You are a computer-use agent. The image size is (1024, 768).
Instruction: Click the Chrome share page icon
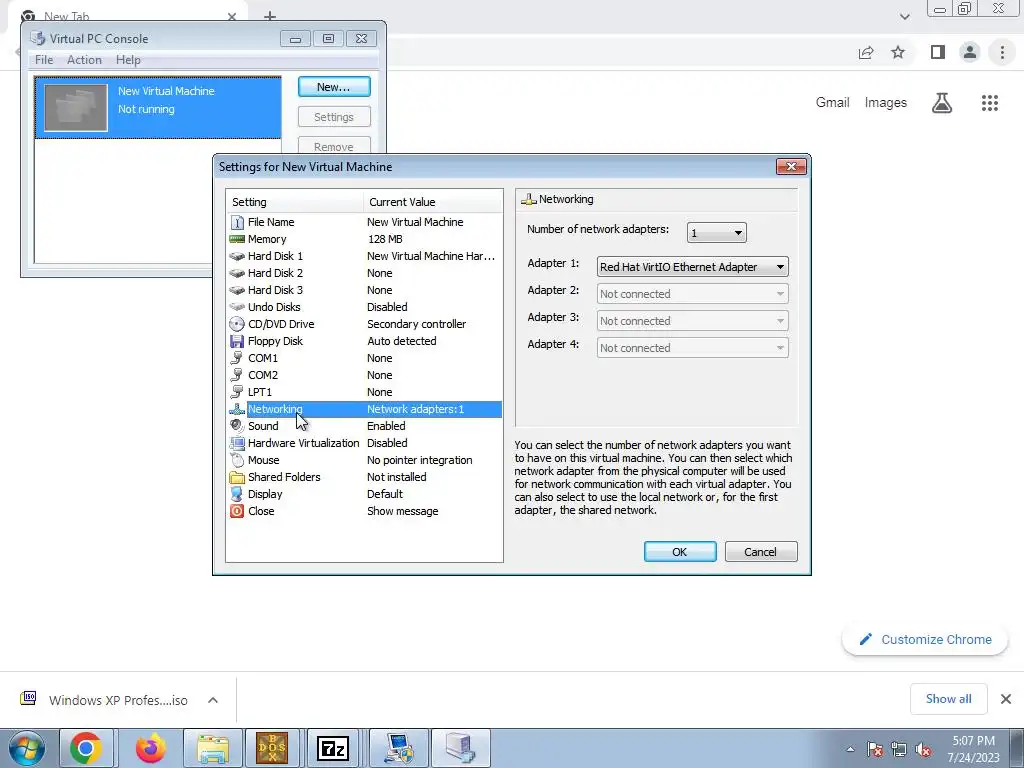pos(866,52)
